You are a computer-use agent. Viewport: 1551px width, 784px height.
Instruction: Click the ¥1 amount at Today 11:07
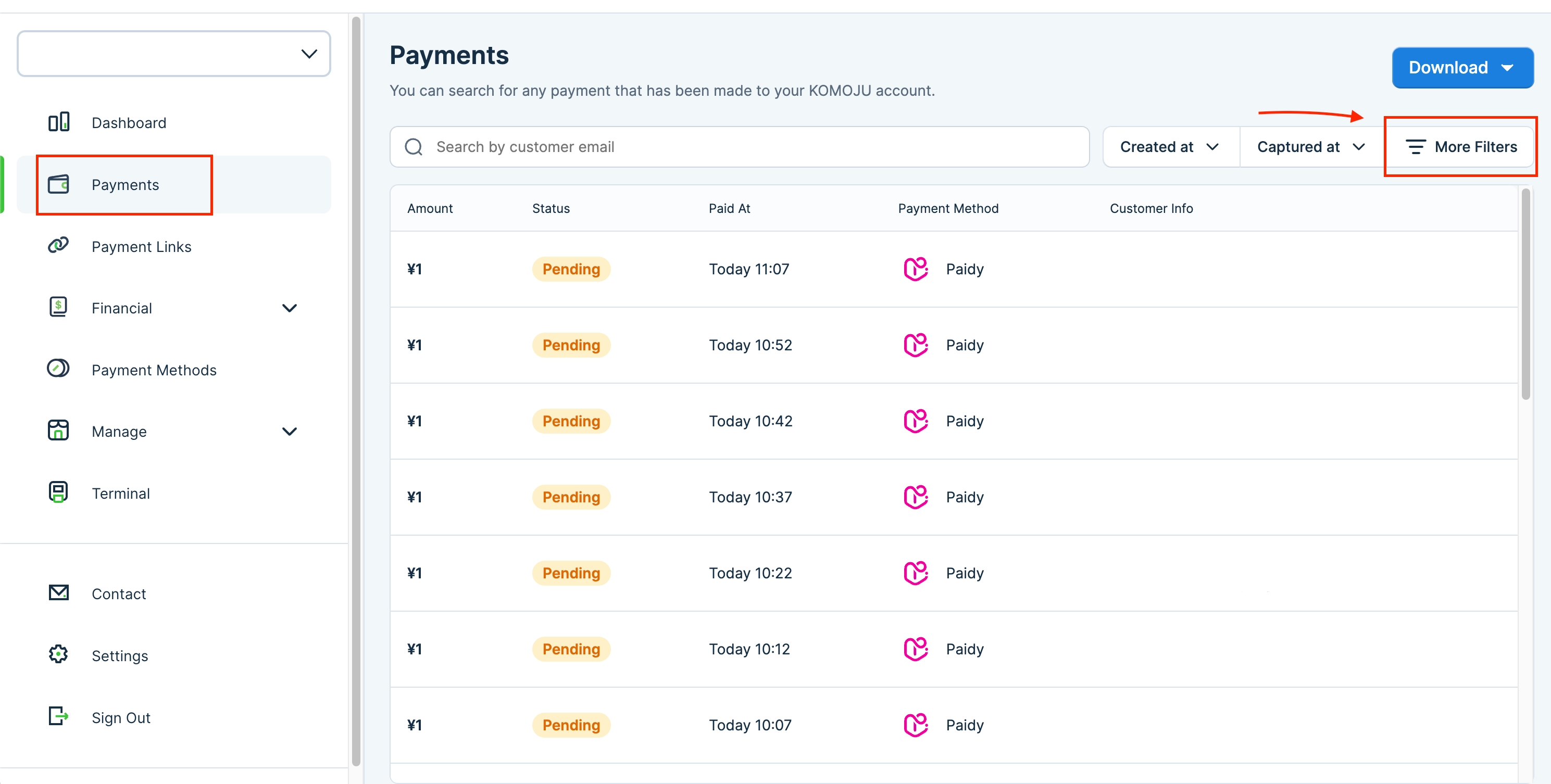[x=414, y=269]
